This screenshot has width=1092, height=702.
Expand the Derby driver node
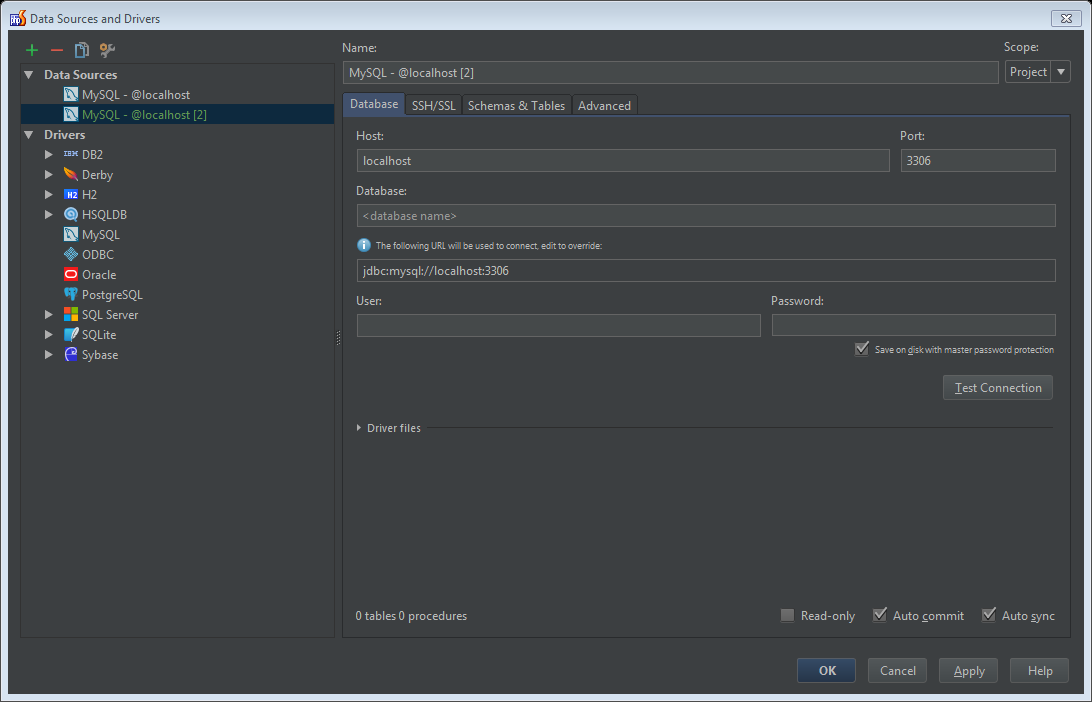[49, 175]
